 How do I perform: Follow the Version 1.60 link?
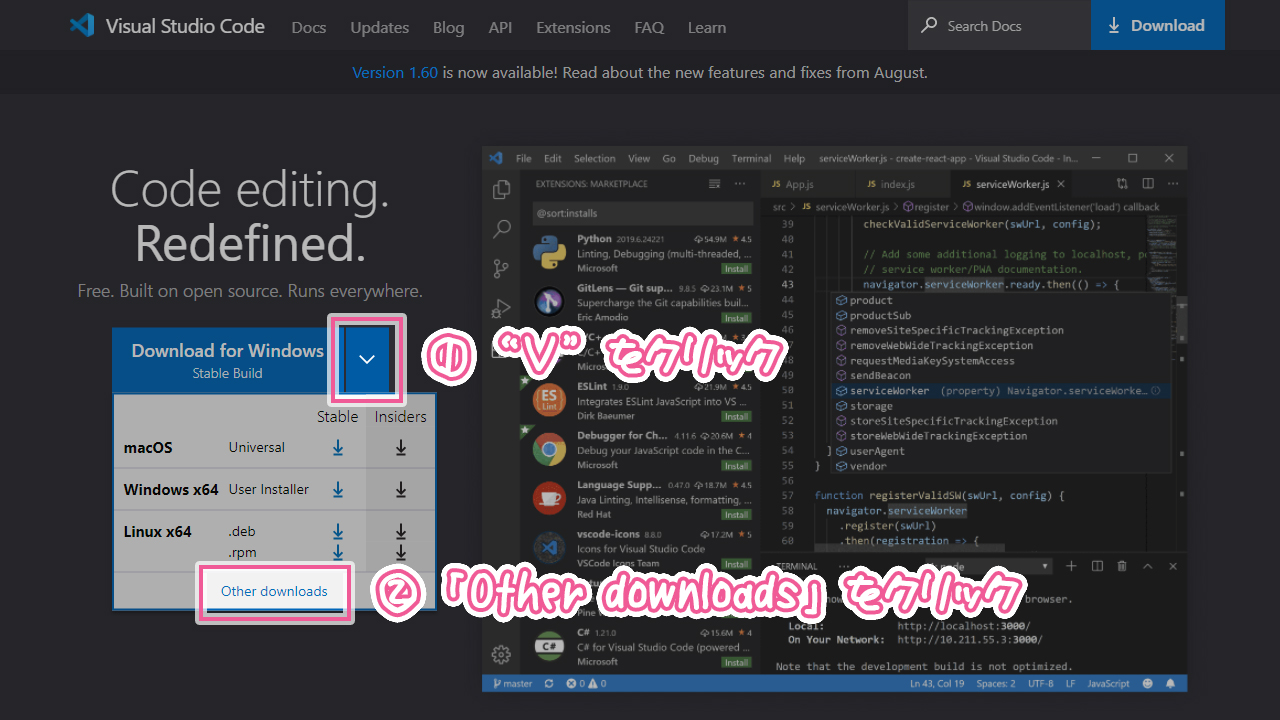[395, 73]
